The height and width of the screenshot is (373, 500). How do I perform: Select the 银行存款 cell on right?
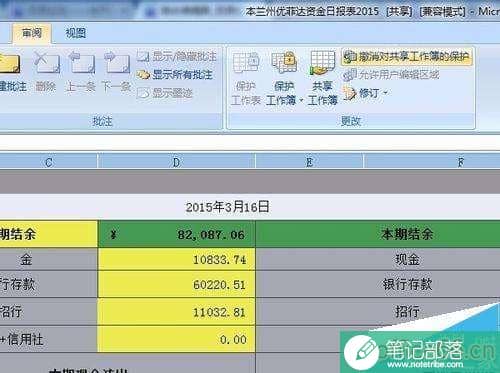[378, 284]
